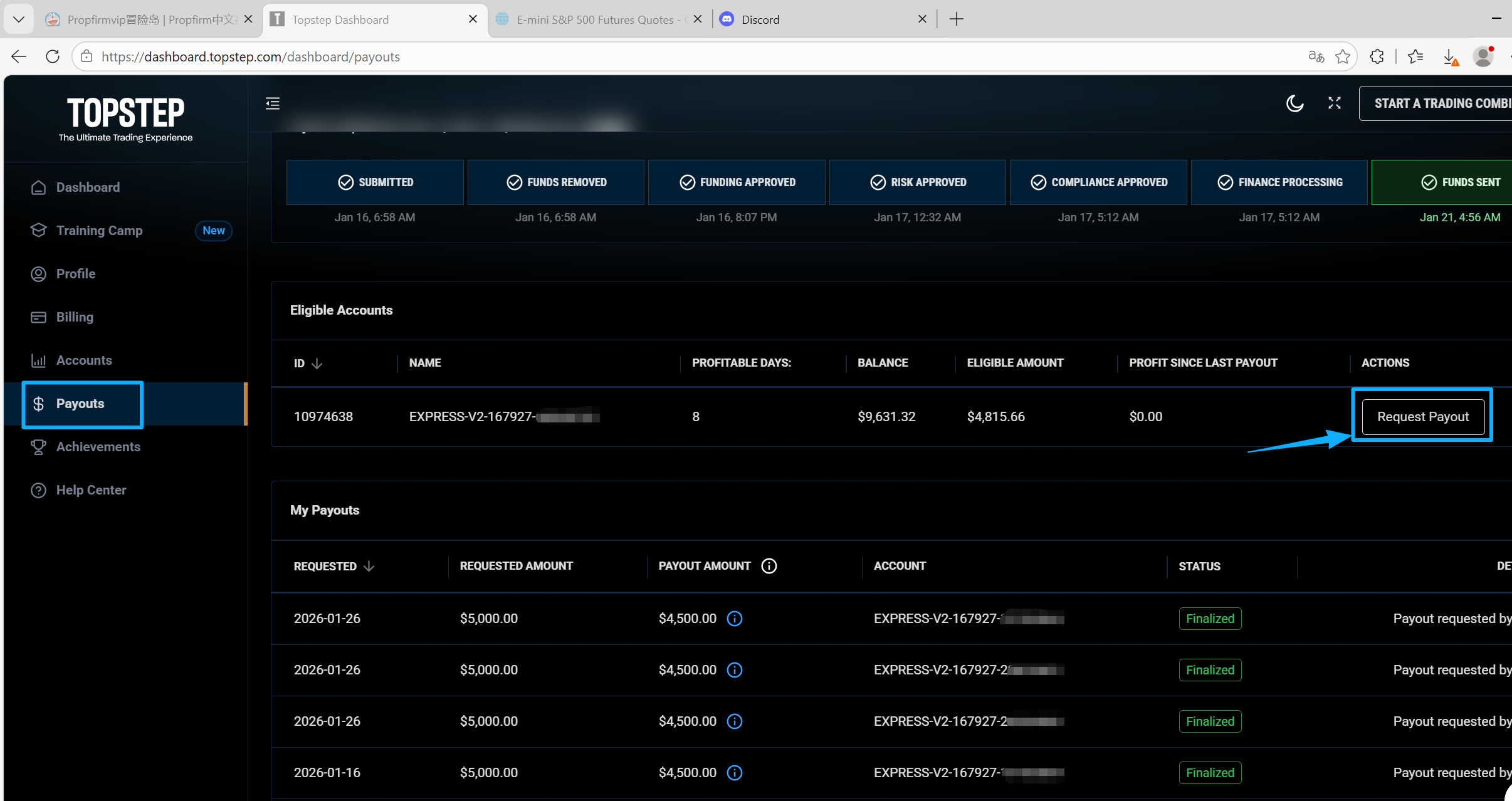The width and height of the screenshot is (1512, 801).
Task: Switch to the Discord tab
Action: [x=822, y=19]
